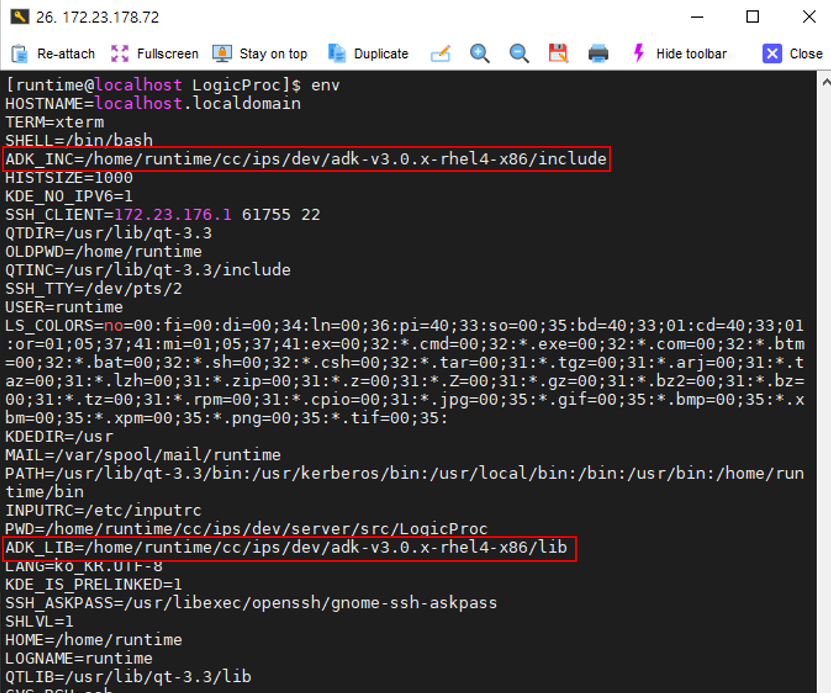
Task: Click the highlighted ADK_LIB environment line
Action: (x=290, y=548)
